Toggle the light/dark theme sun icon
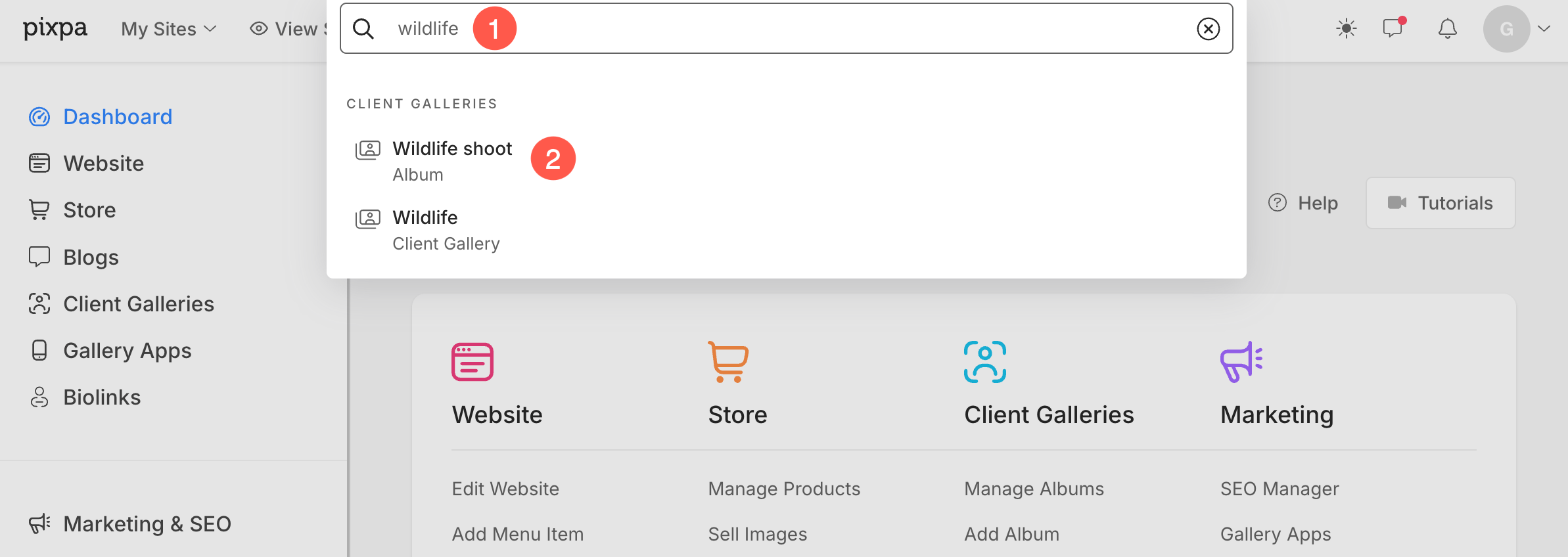This screenshot has width=1568, height=557. coord(1346,28)
